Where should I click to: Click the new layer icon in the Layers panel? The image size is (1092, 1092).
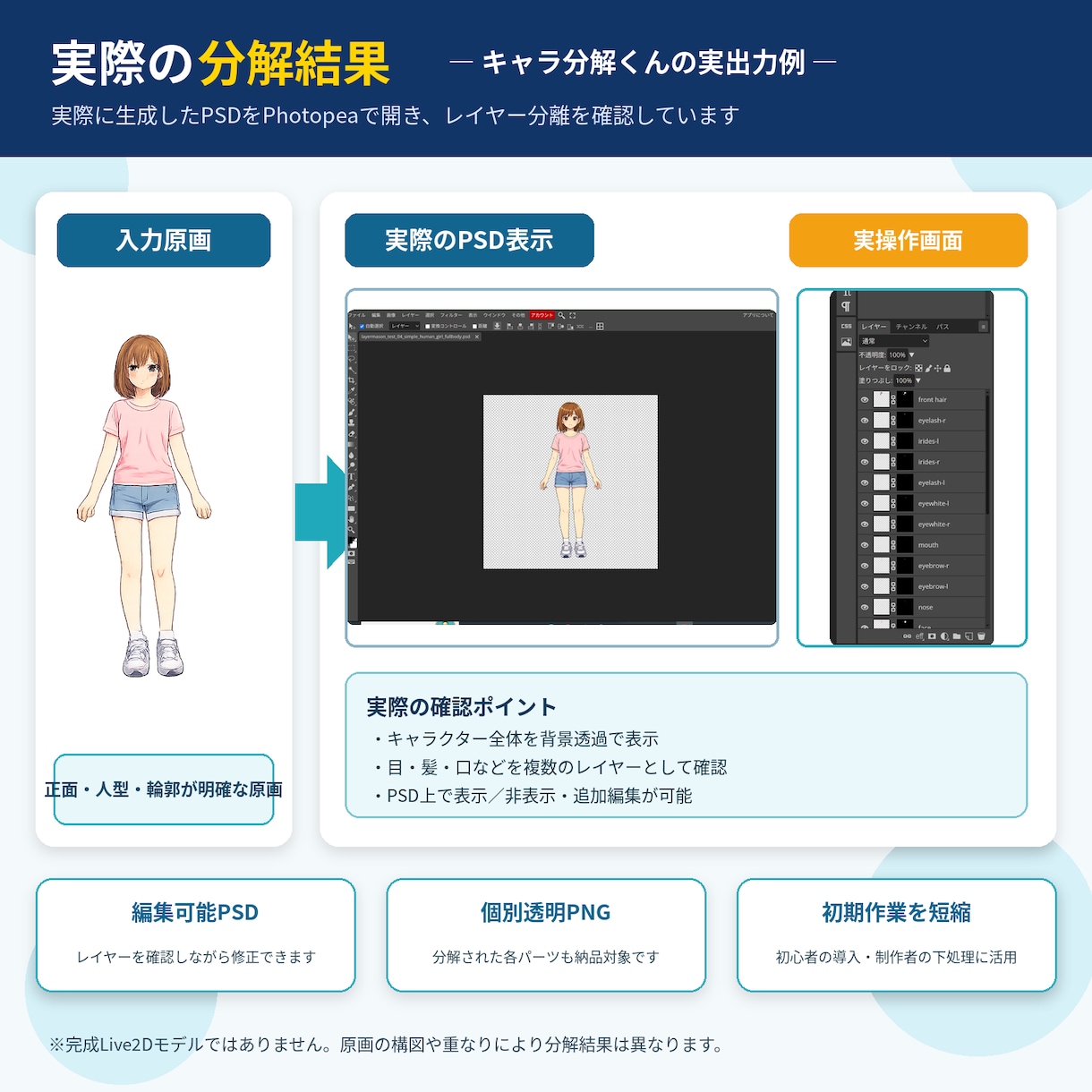(x=969, y=636)
